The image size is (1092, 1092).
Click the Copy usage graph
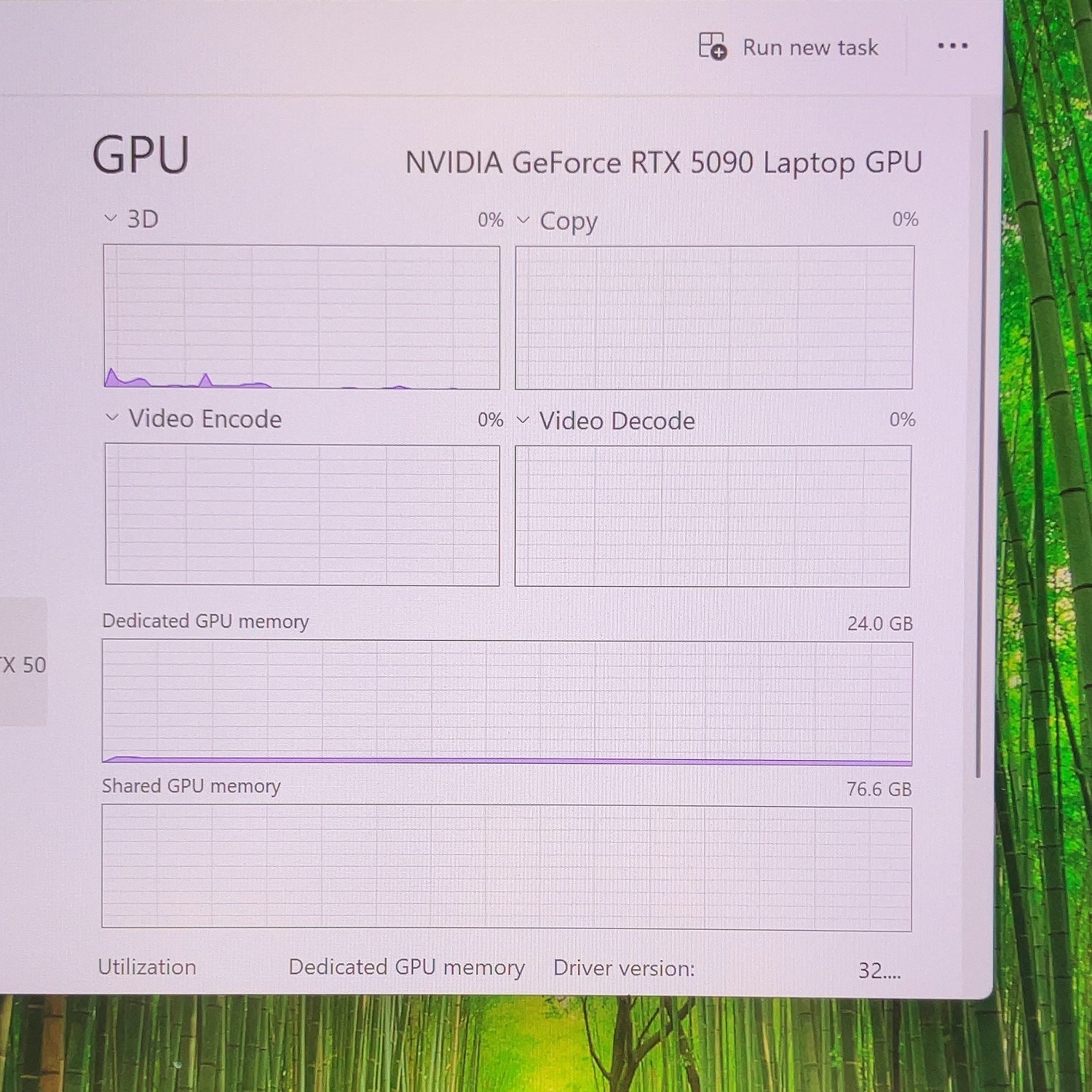point(714,317)
